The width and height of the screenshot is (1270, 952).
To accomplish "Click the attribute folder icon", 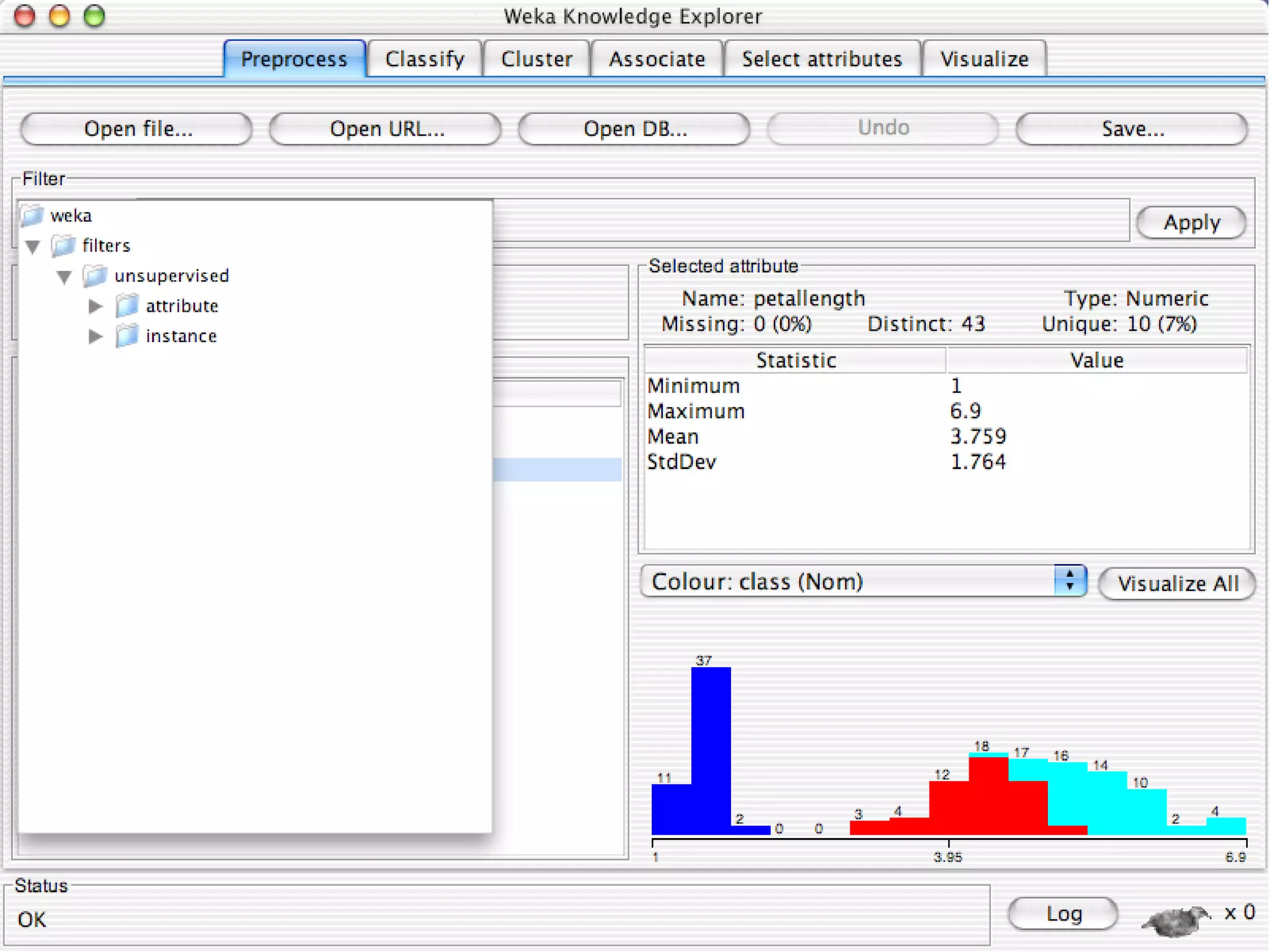I will click(x=127, y=306).
